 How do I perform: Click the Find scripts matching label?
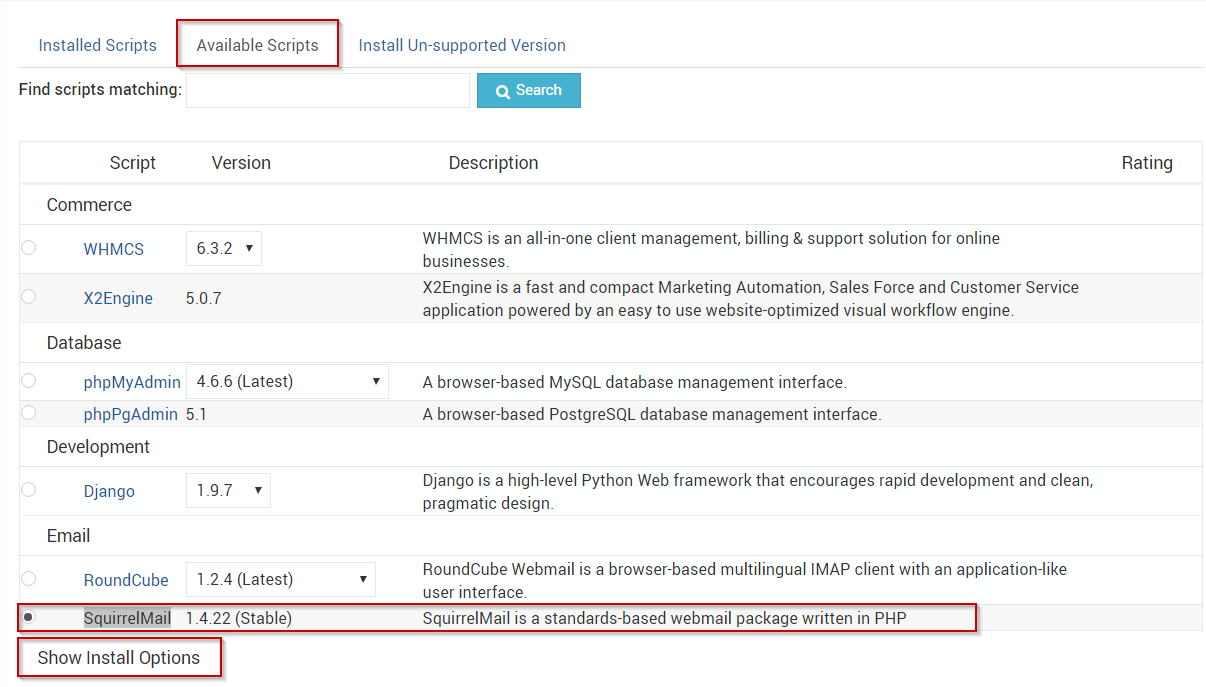click(100, 89)
